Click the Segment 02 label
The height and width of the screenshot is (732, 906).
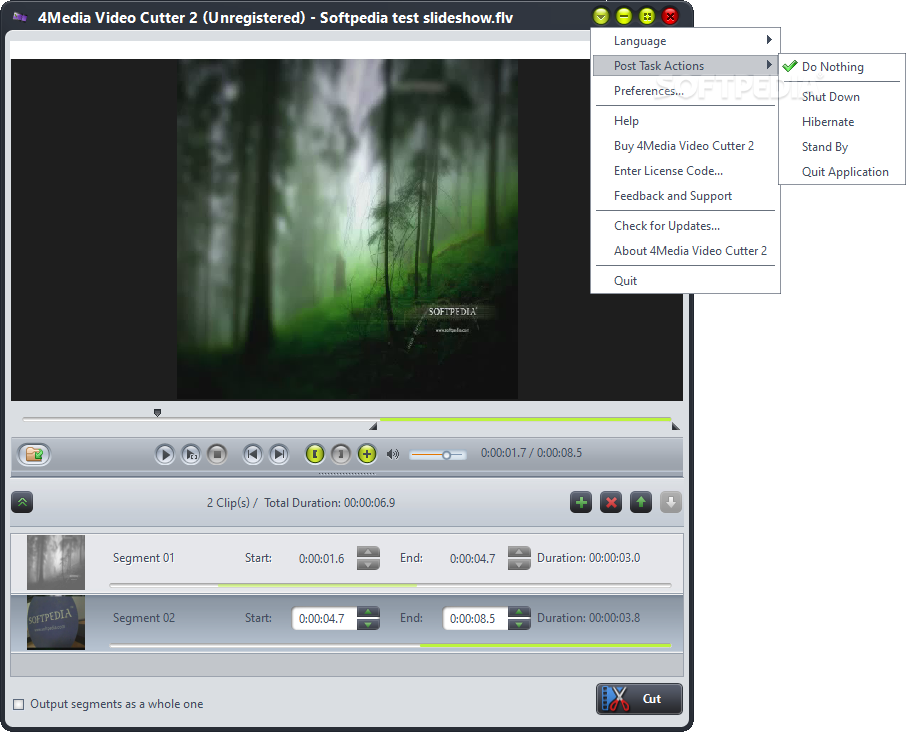[143, 618]
